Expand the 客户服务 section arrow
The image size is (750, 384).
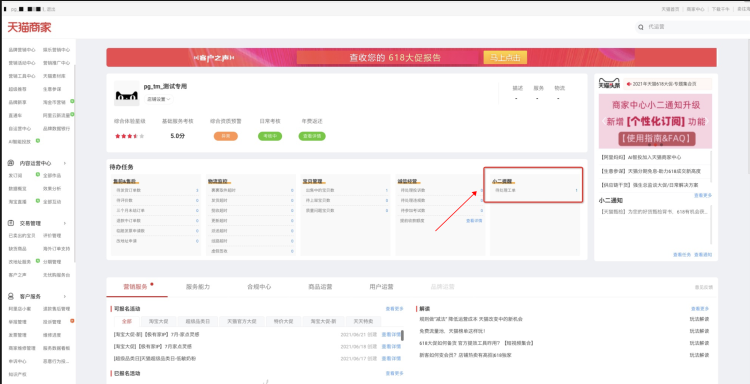pyautogui.click(x=65, y=296)
